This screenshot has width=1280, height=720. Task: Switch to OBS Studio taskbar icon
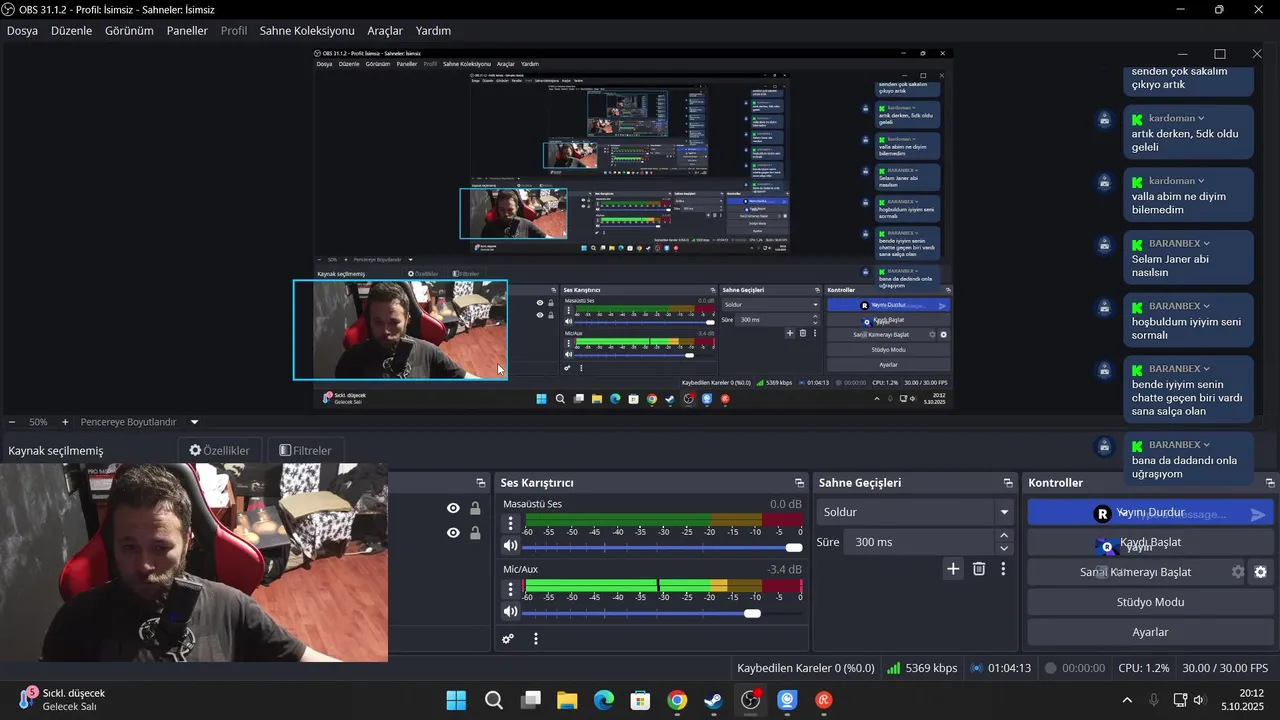click(750, 700)
